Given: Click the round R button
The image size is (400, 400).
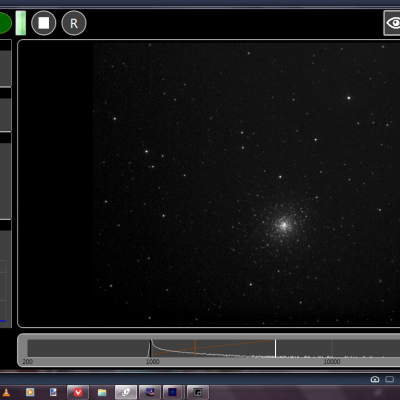Looking at the screenshot, I should coord(74,23).
